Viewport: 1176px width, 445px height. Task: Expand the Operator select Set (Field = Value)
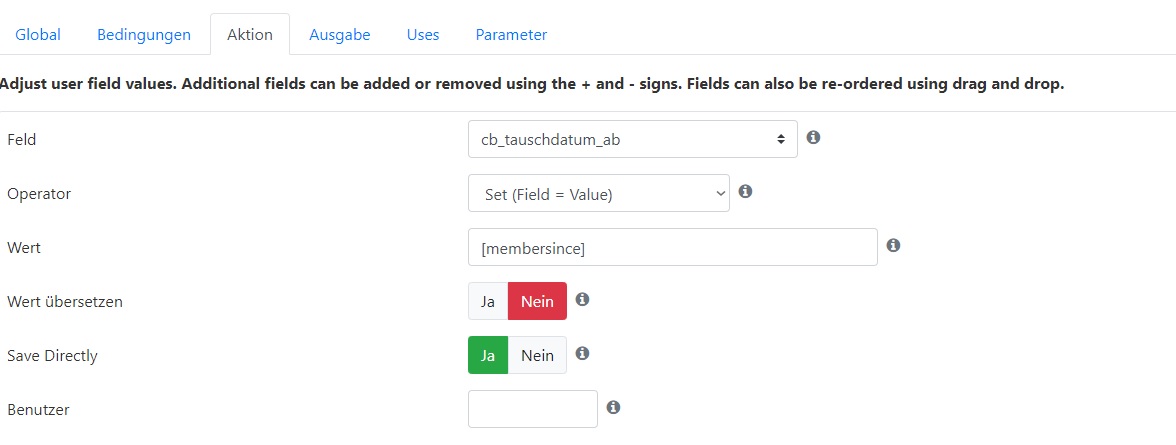(x=598, y=193)
